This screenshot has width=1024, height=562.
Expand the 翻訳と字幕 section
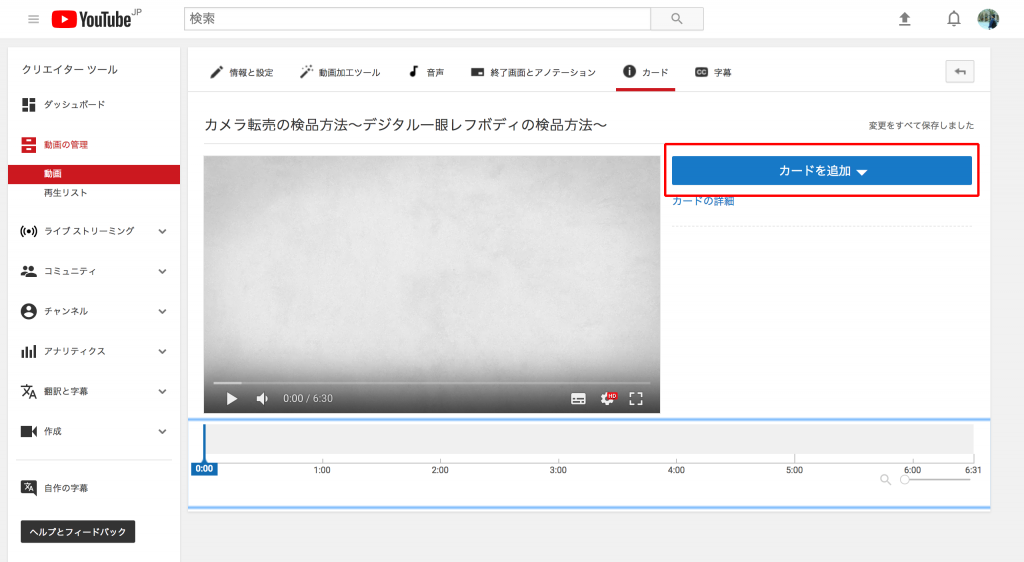(162, 392)
